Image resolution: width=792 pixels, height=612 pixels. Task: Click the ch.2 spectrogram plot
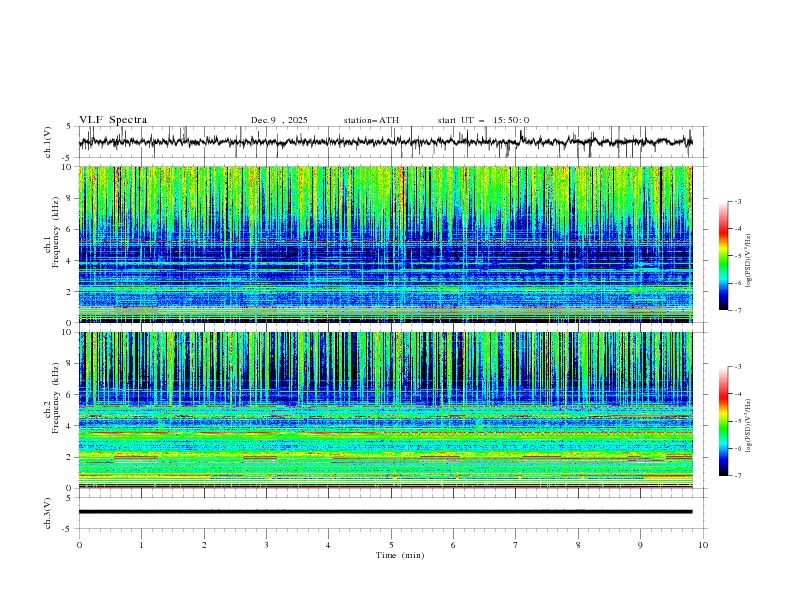pos(385,410)
